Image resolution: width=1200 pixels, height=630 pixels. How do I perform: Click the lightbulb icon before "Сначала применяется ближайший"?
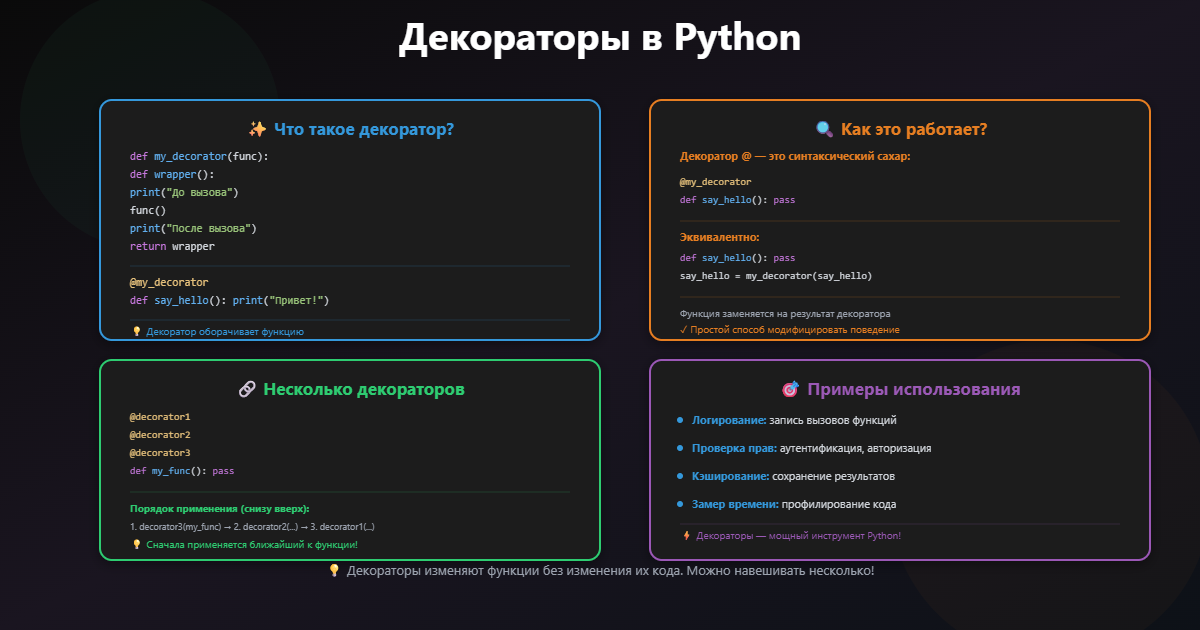click(137, 545)
